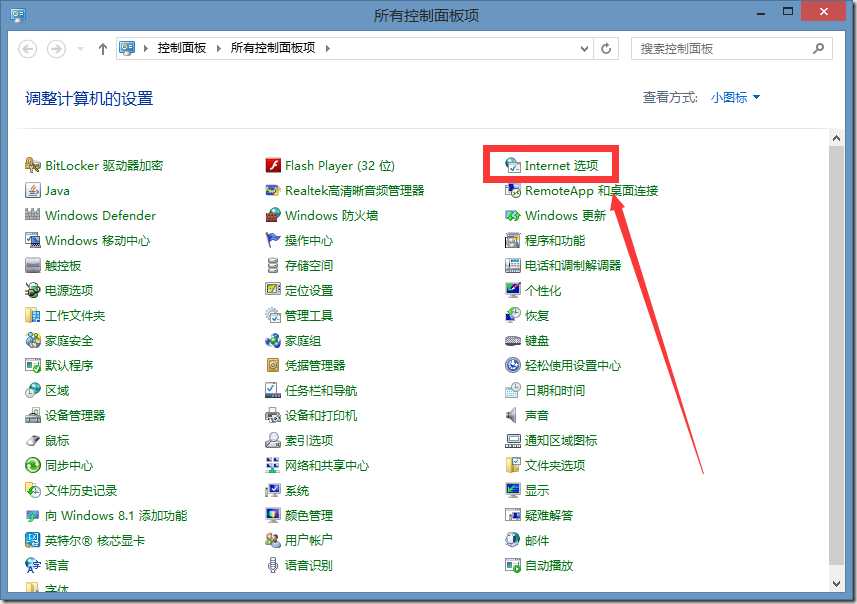
Task: Click the scrollbar up arrow
Action: (836, 138)
